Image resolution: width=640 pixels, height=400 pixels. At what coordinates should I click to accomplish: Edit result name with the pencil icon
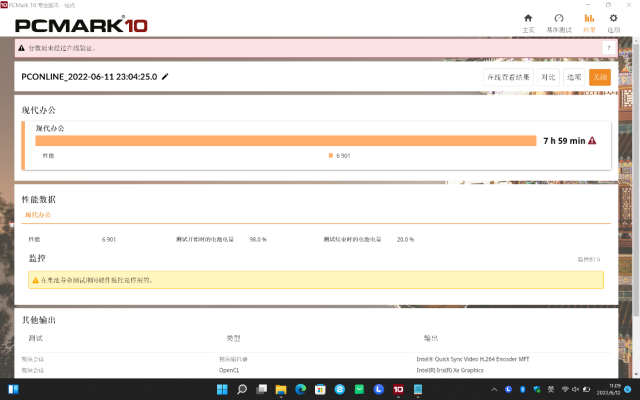165,77
